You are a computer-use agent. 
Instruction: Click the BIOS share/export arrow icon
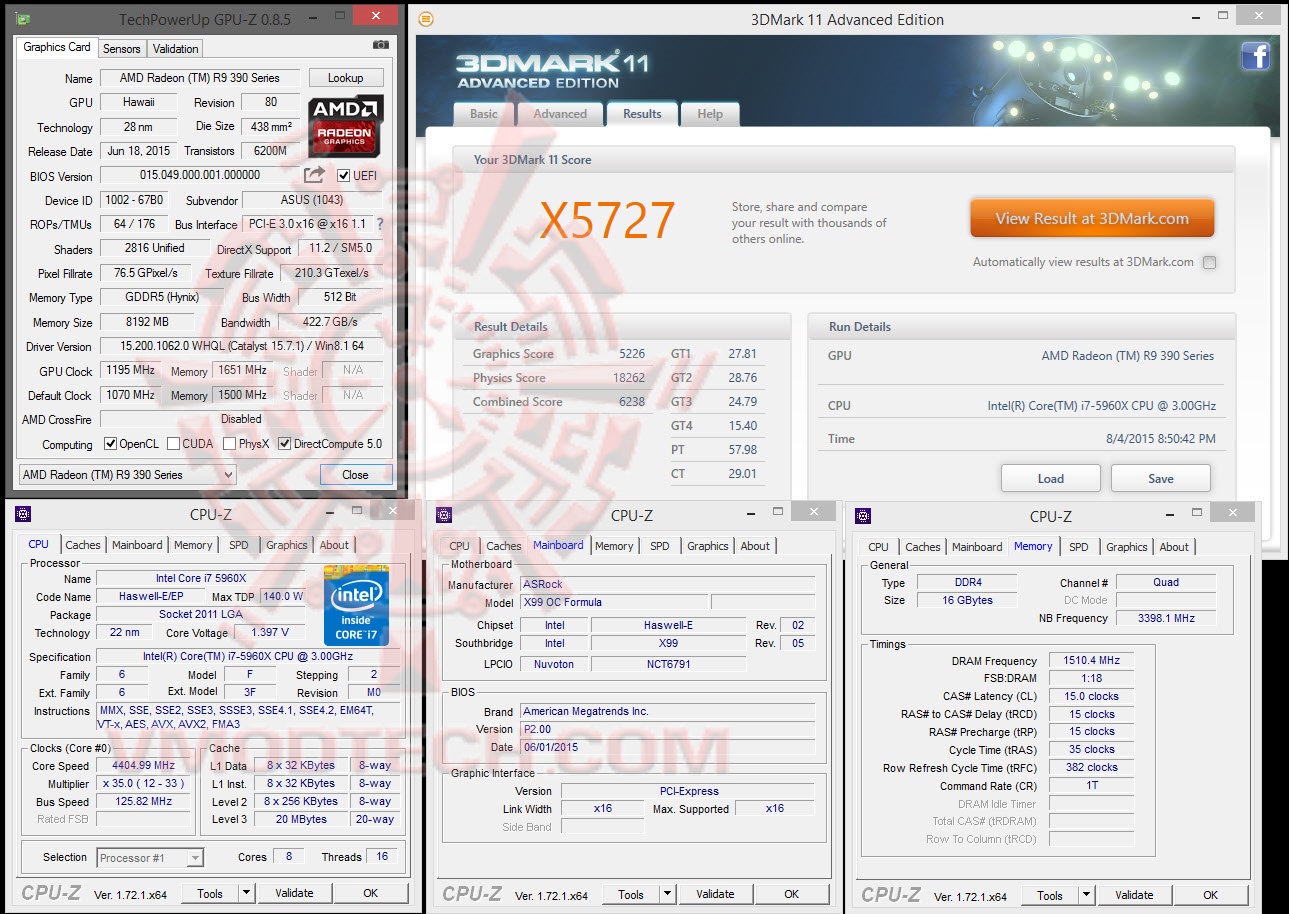click(314, 175)
